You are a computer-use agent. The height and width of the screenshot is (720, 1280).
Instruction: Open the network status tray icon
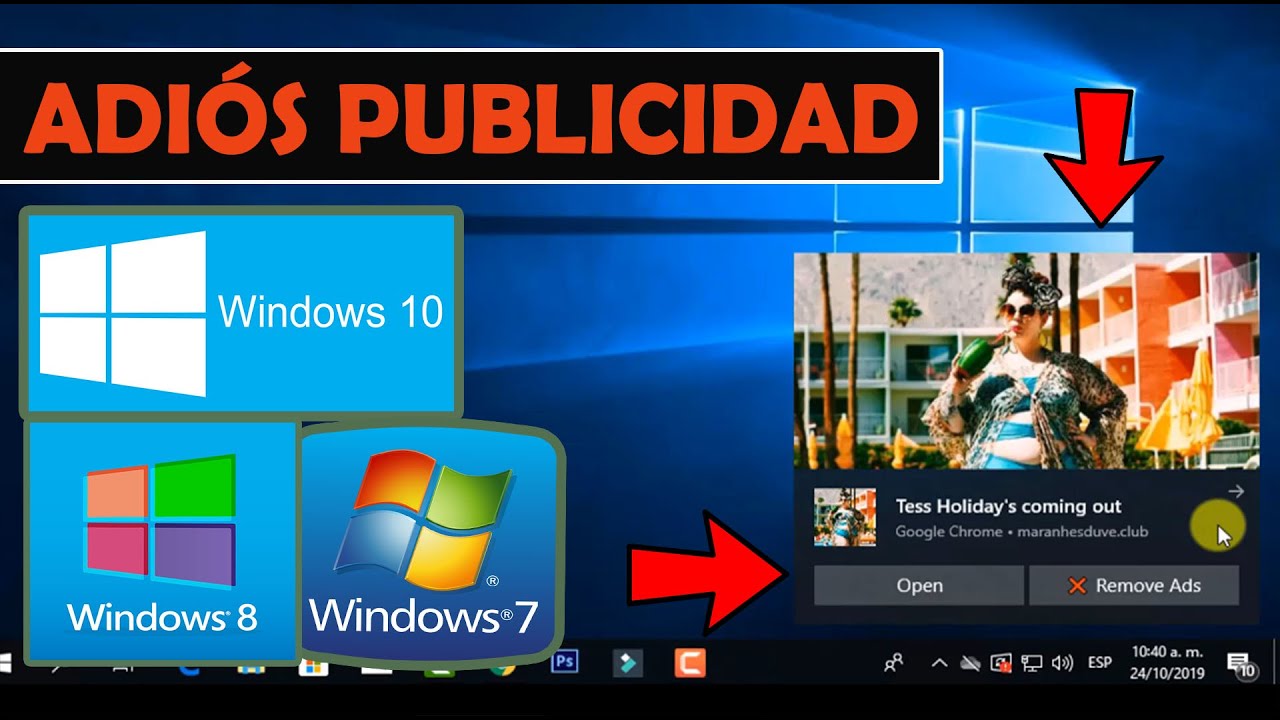pyautogui.click(x=1032, y=662)
